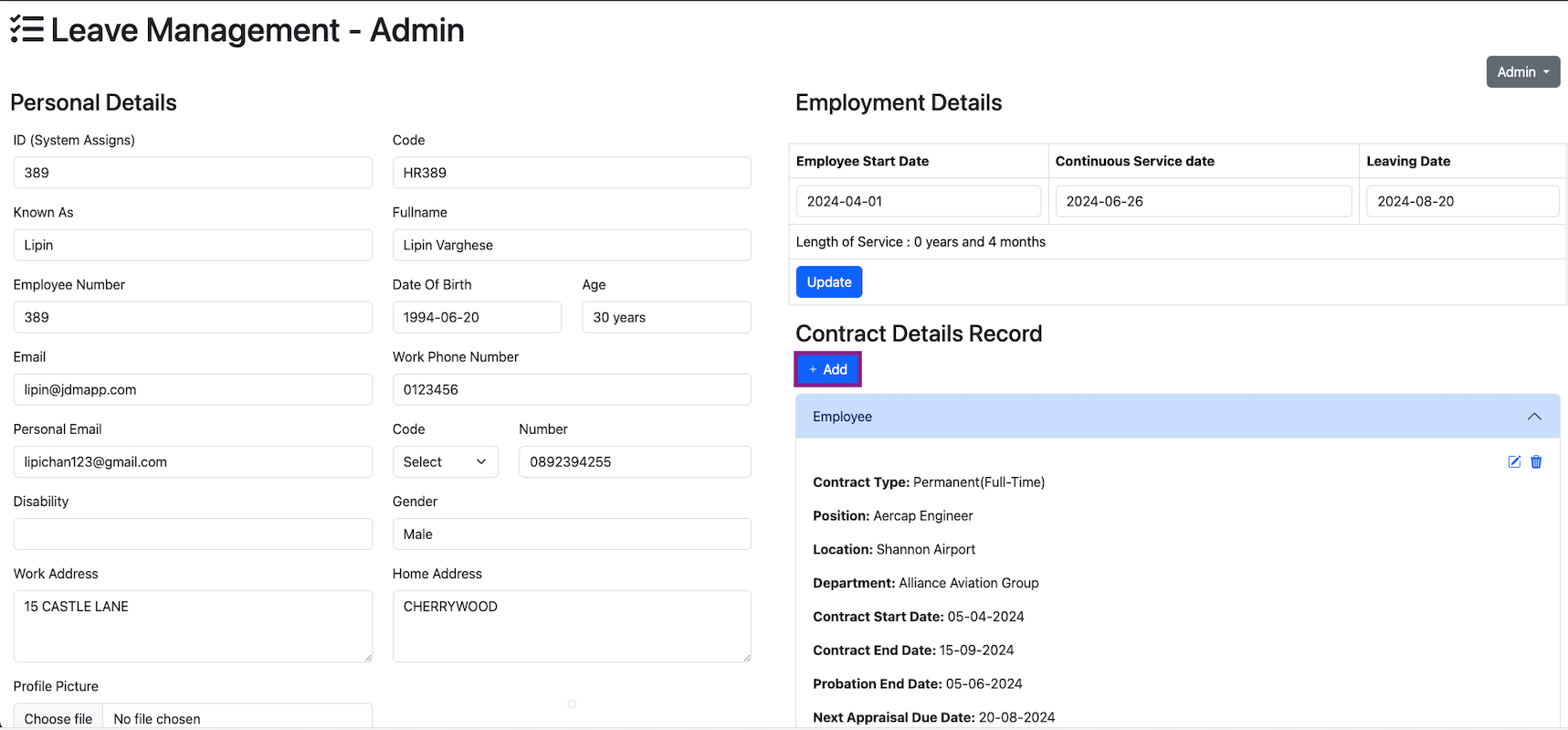This screenshot has width=1568, height=730.
Task: Click the Employee Start Date field
Action: (x=918, y=202)
